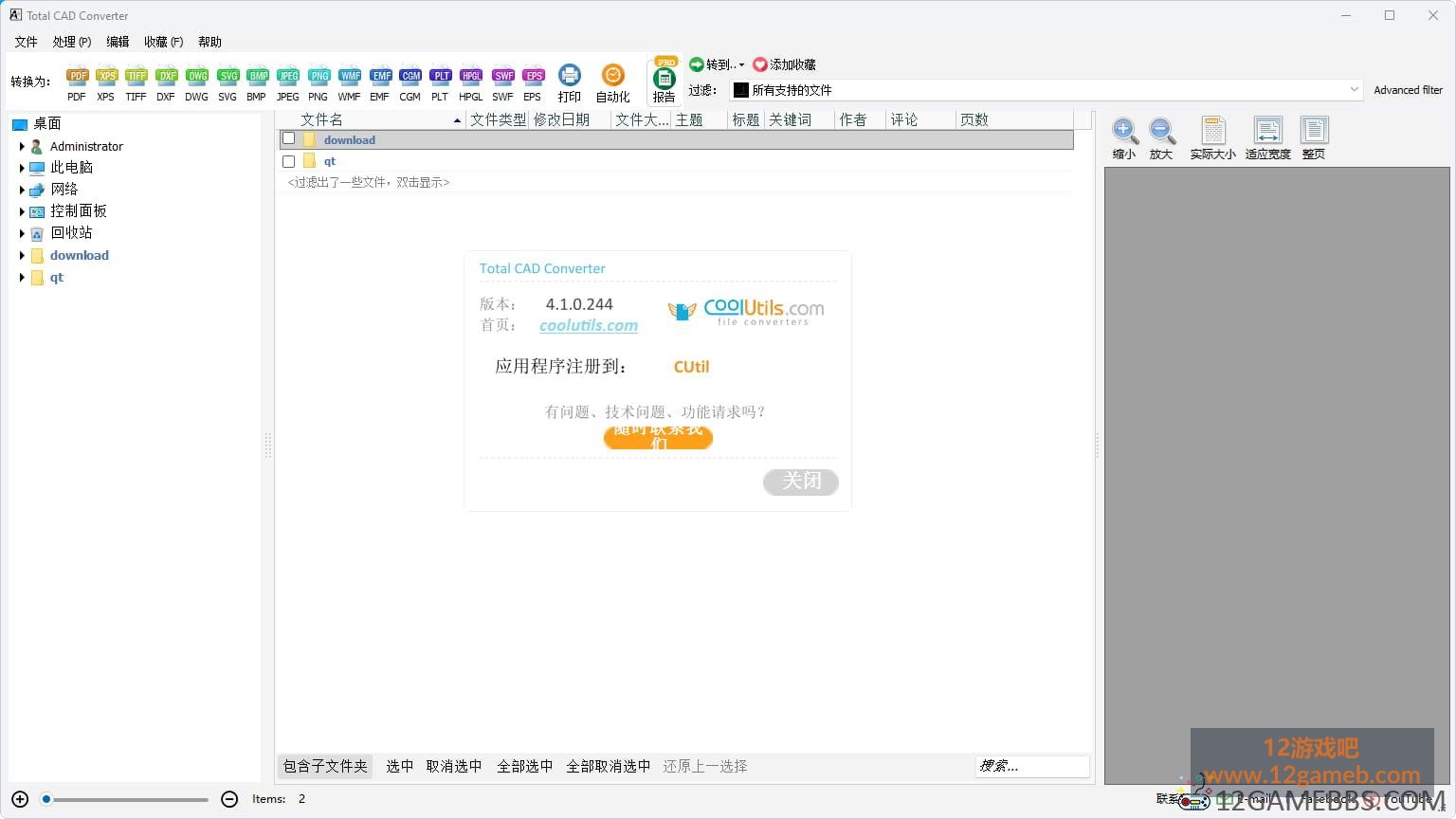This screenshot has height=819, width=1456.
Task: Visit coolutils.com homepage link
Action: click(589, 325)
